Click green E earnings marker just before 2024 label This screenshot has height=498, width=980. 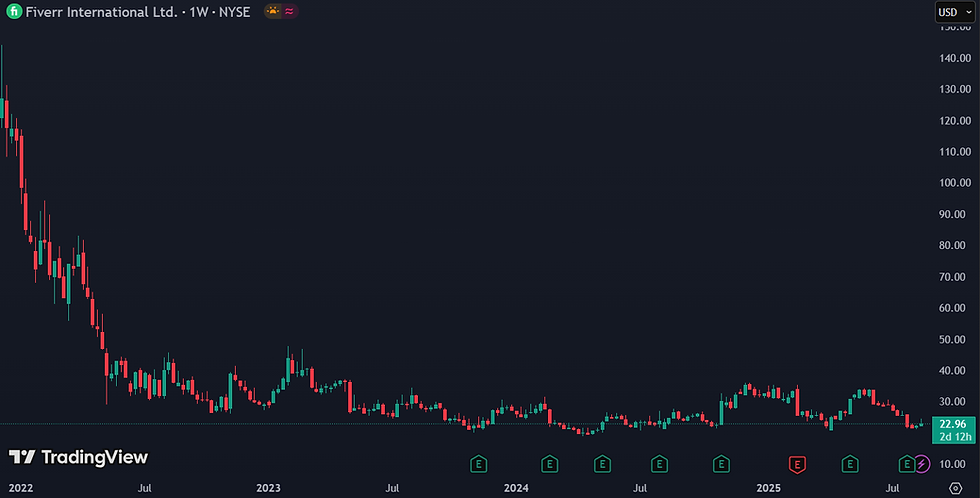(x=478, y=464)
